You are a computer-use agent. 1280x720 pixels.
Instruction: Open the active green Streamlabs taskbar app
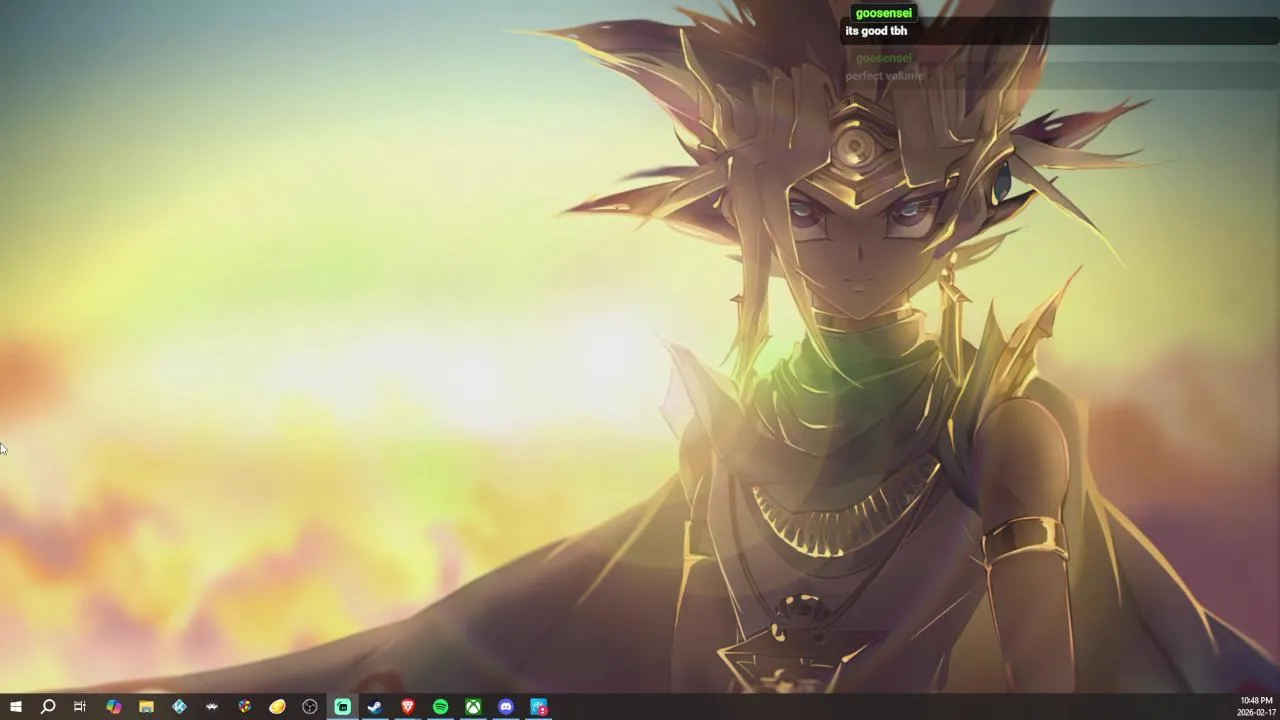tap(342, 707)
